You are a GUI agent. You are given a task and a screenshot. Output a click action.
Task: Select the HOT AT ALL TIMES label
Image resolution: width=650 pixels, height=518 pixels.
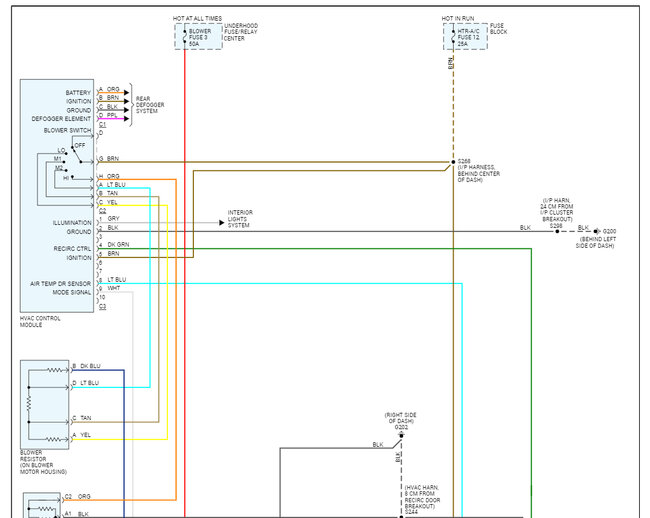coord(197,19)
